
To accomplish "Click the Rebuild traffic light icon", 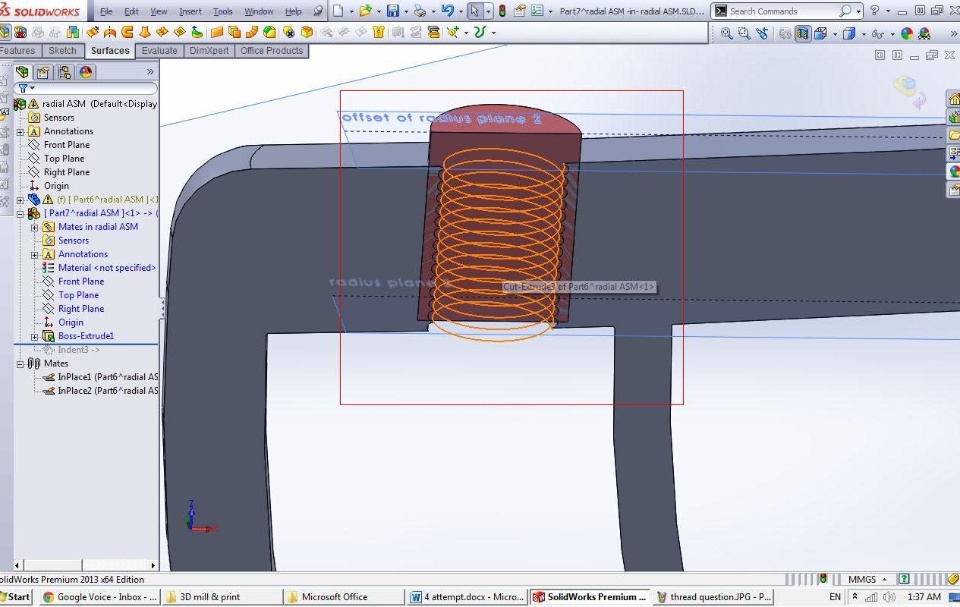I will 502,11.
